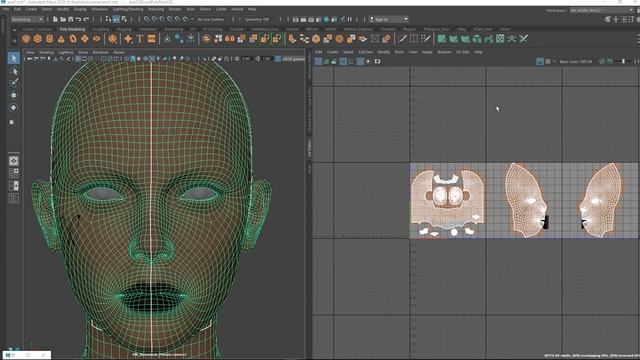Image resolution: width=640 pixels, height=360 pixels.
Task: Adjust the dim image slider in UV Editor
Action: tap(623, 62)
